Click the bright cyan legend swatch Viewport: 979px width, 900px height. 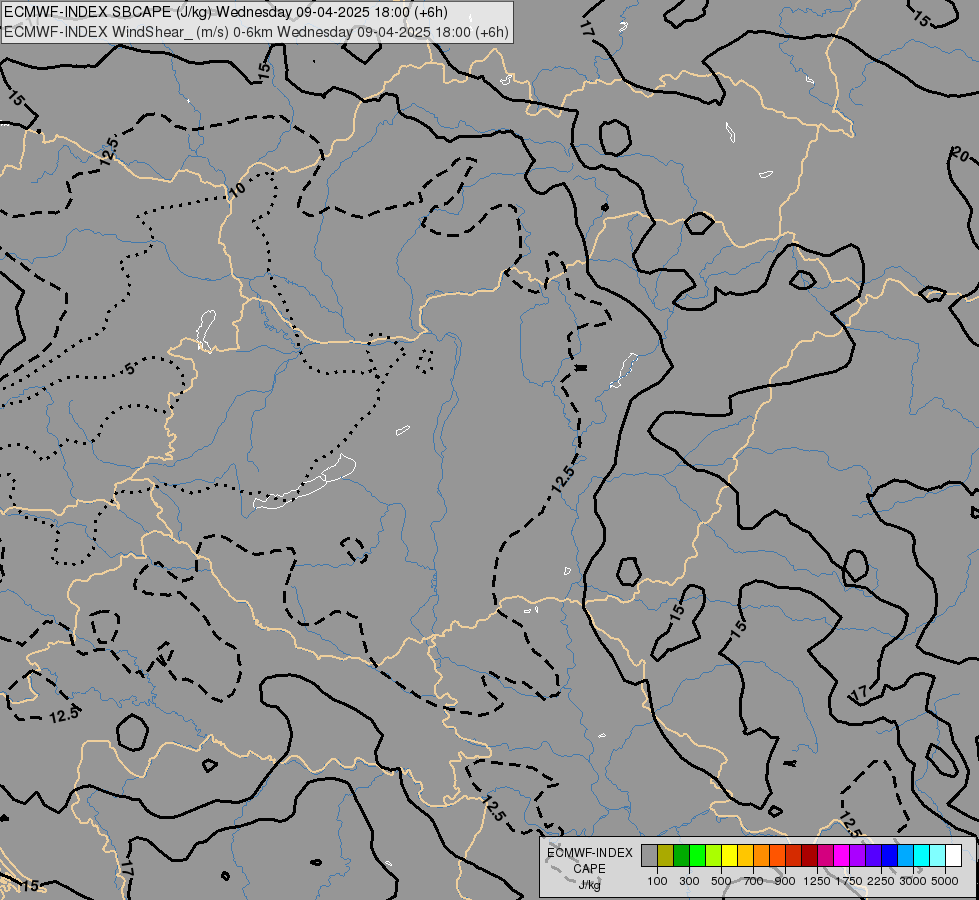(922, 855)
